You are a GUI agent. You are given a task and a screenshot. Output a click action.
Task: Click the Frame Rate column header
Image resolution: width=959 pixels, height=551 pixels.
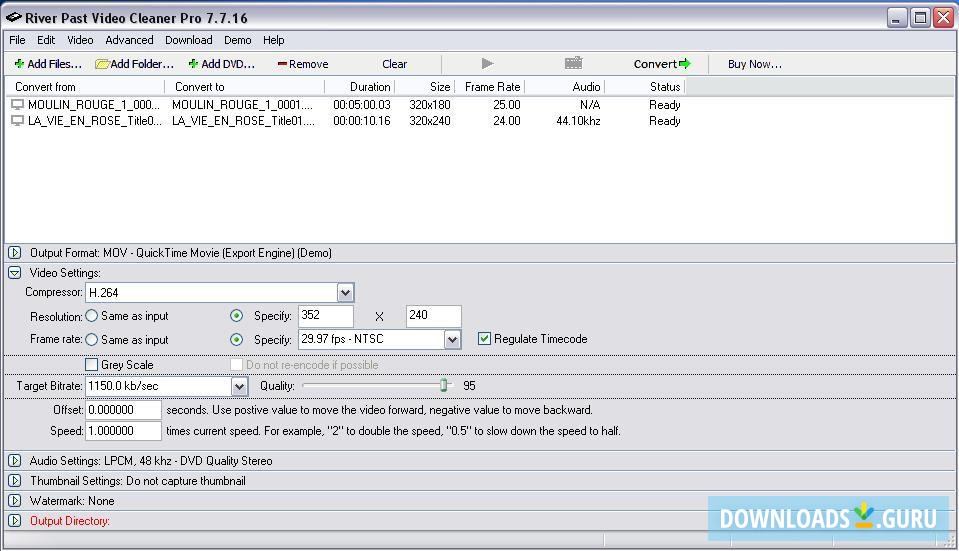pos(490,87)
